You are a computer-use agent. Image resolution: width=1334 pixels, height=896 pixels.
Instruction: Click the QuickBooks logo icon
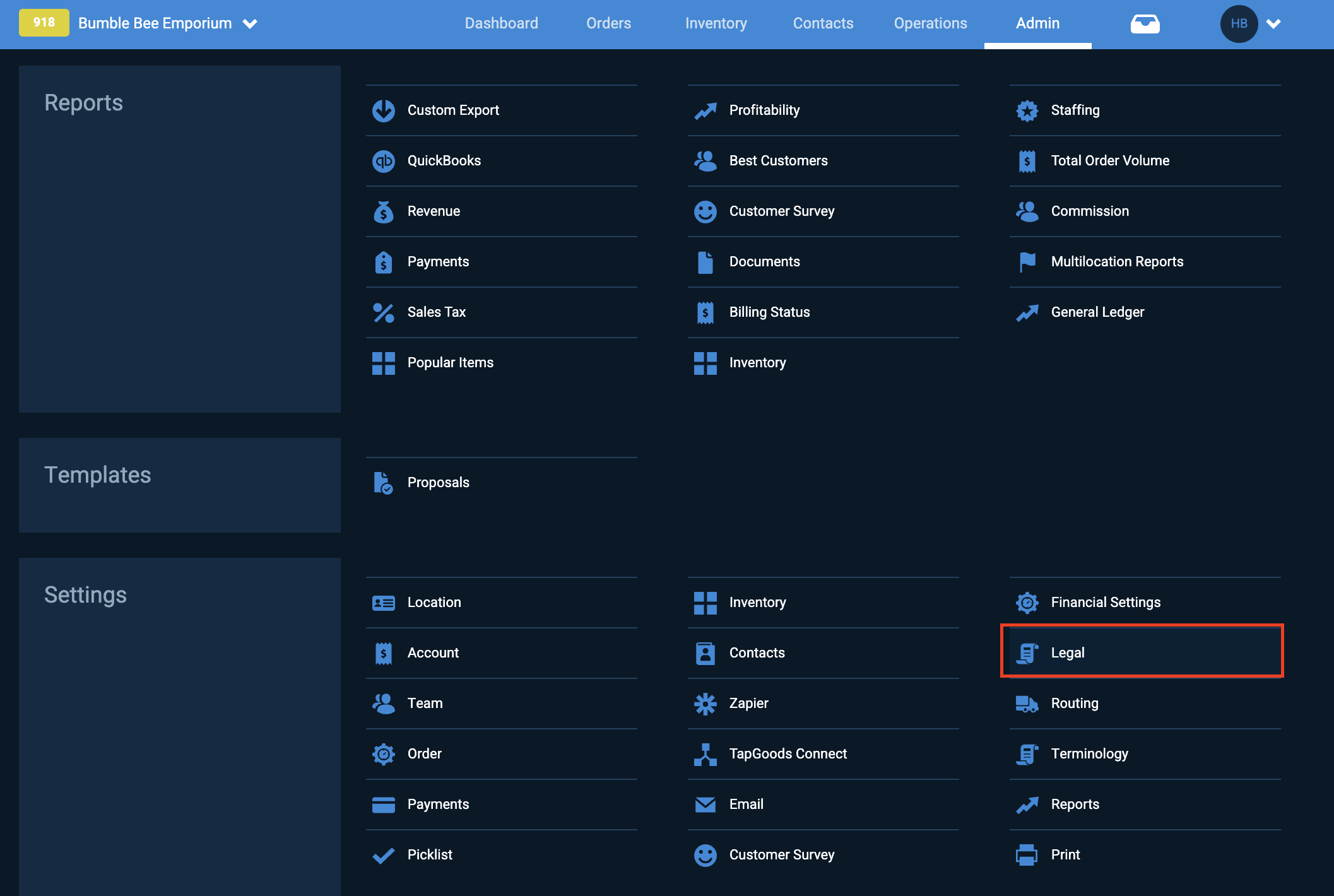pos(384,161)
